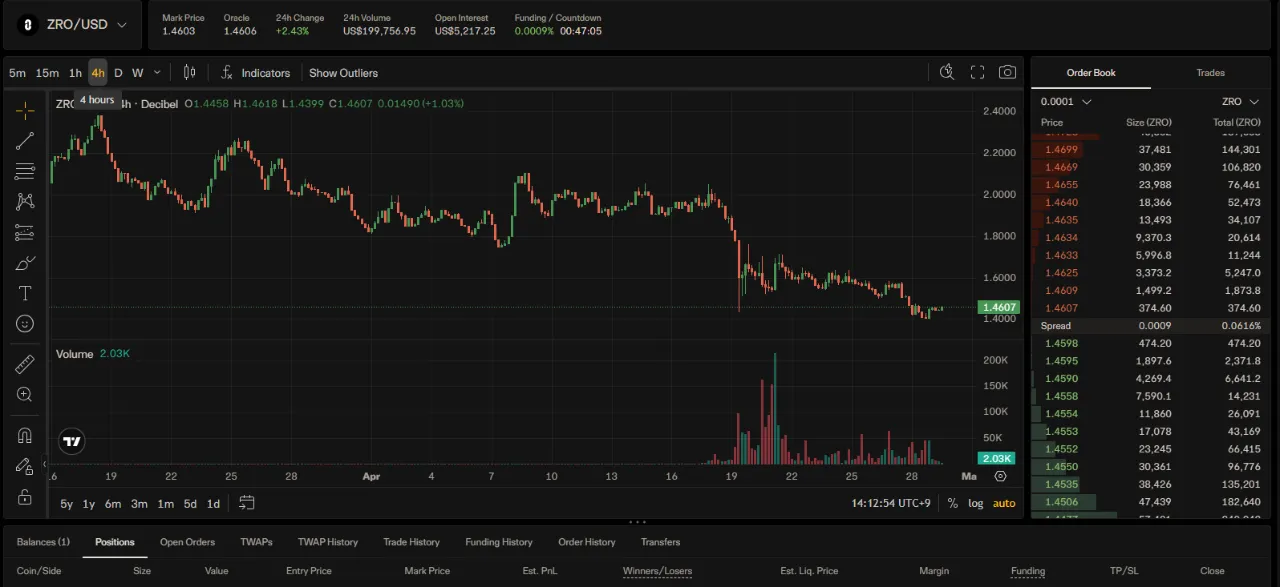Toggle auto scale on chart
The width and height of the screenshot is (1280, 587).
coord(1003,504)
